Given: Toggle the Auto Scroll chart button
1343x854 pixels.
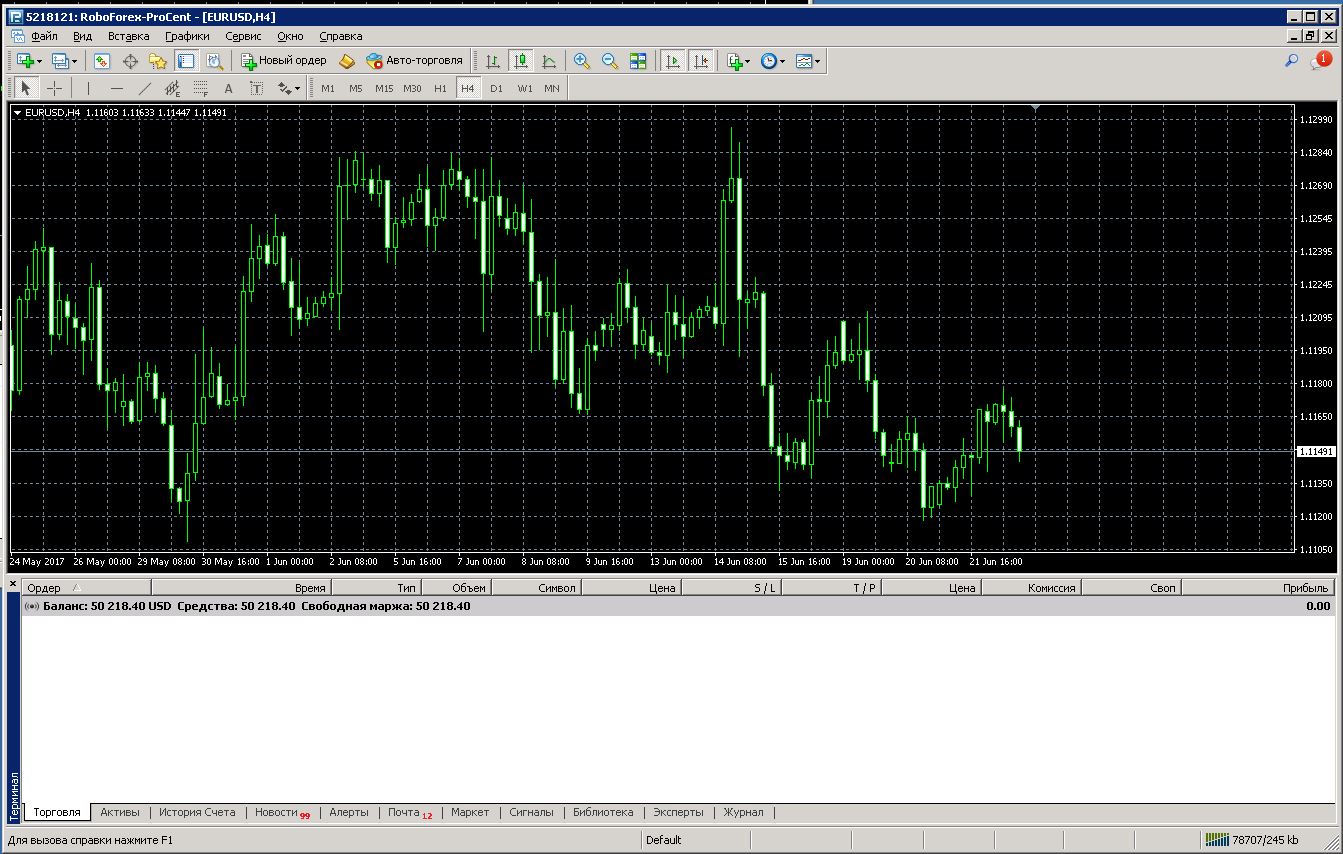Looking at the screenshot, I should 673,61.
